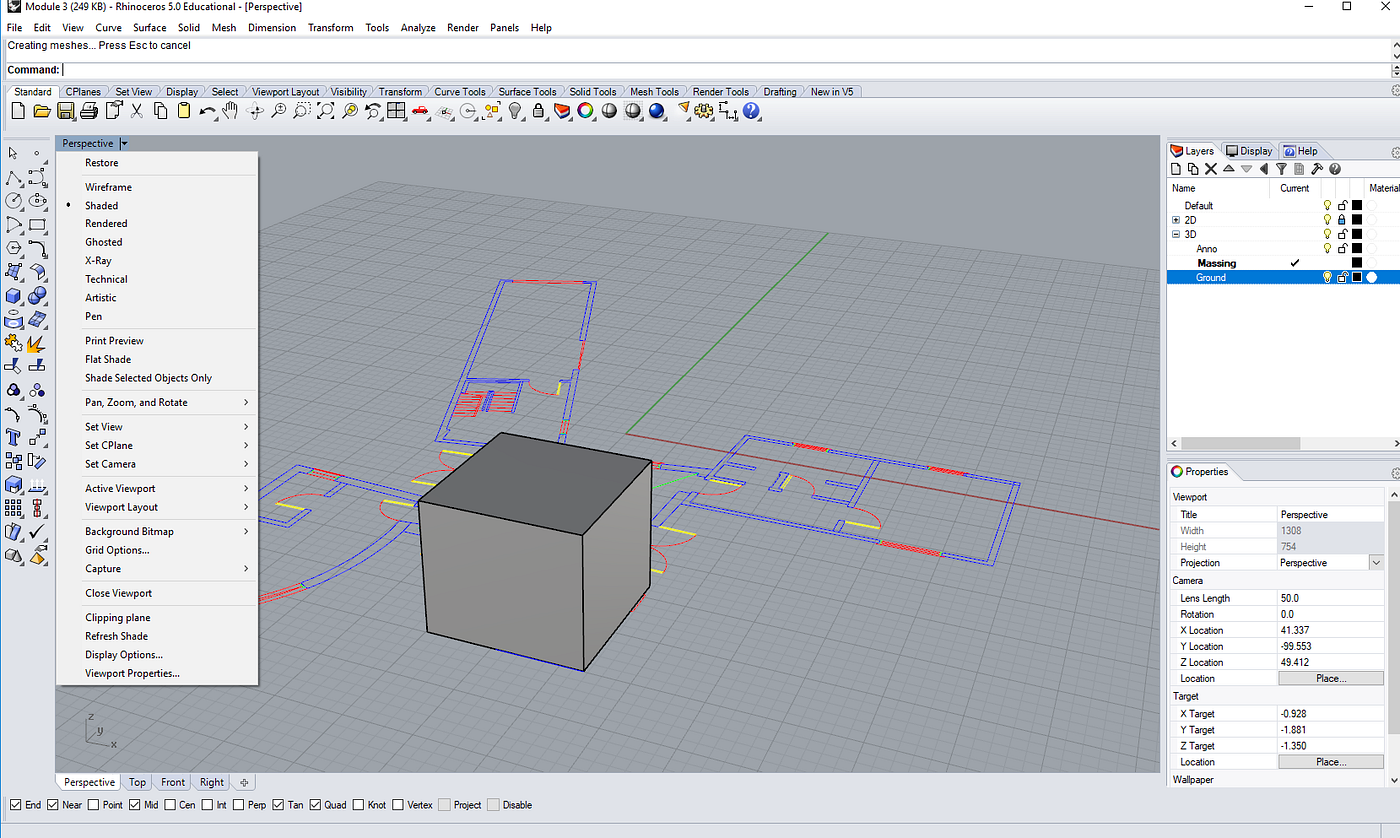
Task: Enable the Point osnap checkbox
Action: (94, 805)
